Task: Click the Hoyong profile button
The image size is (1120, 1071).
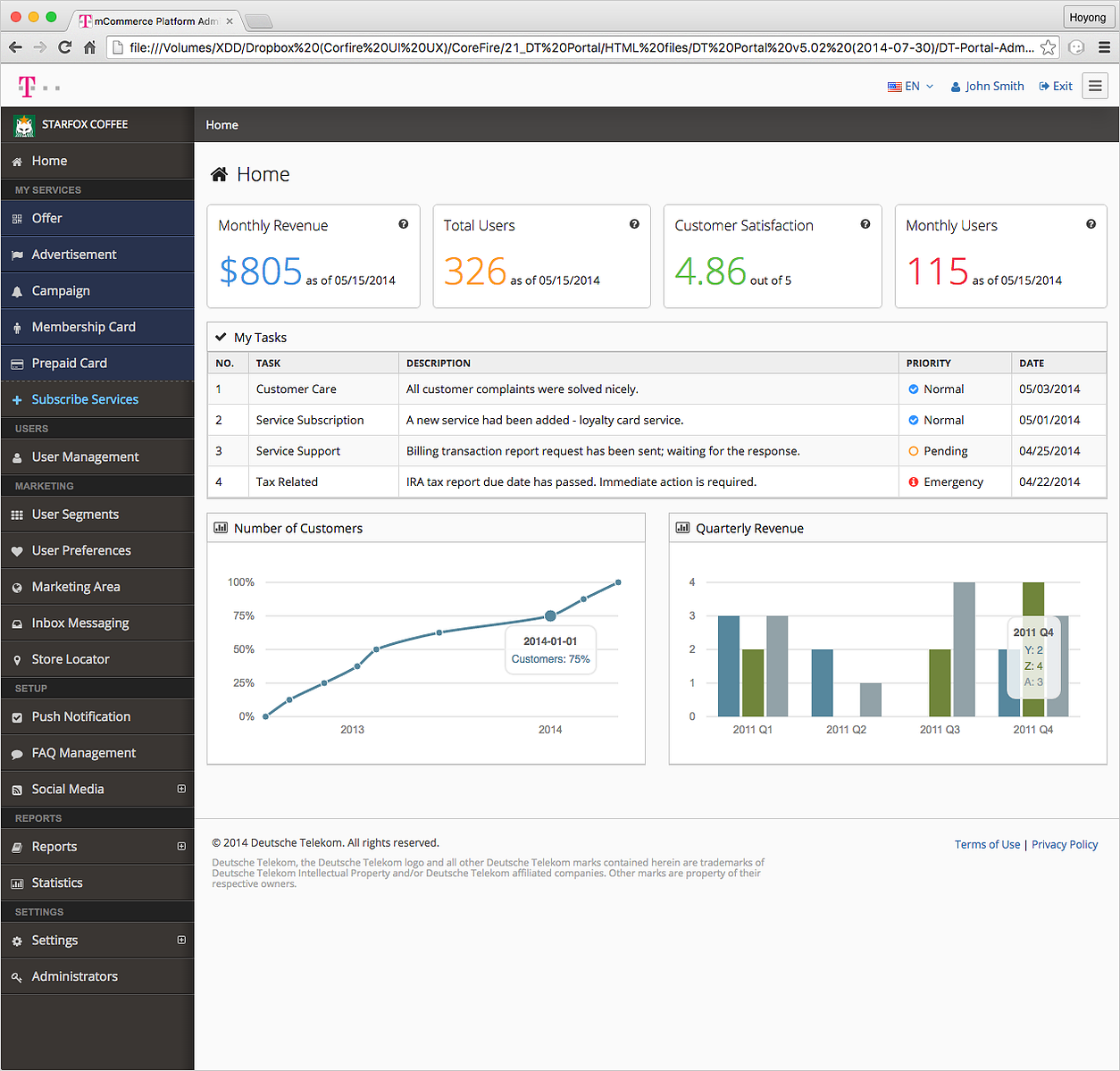Action: click(x=1088, y=17)
